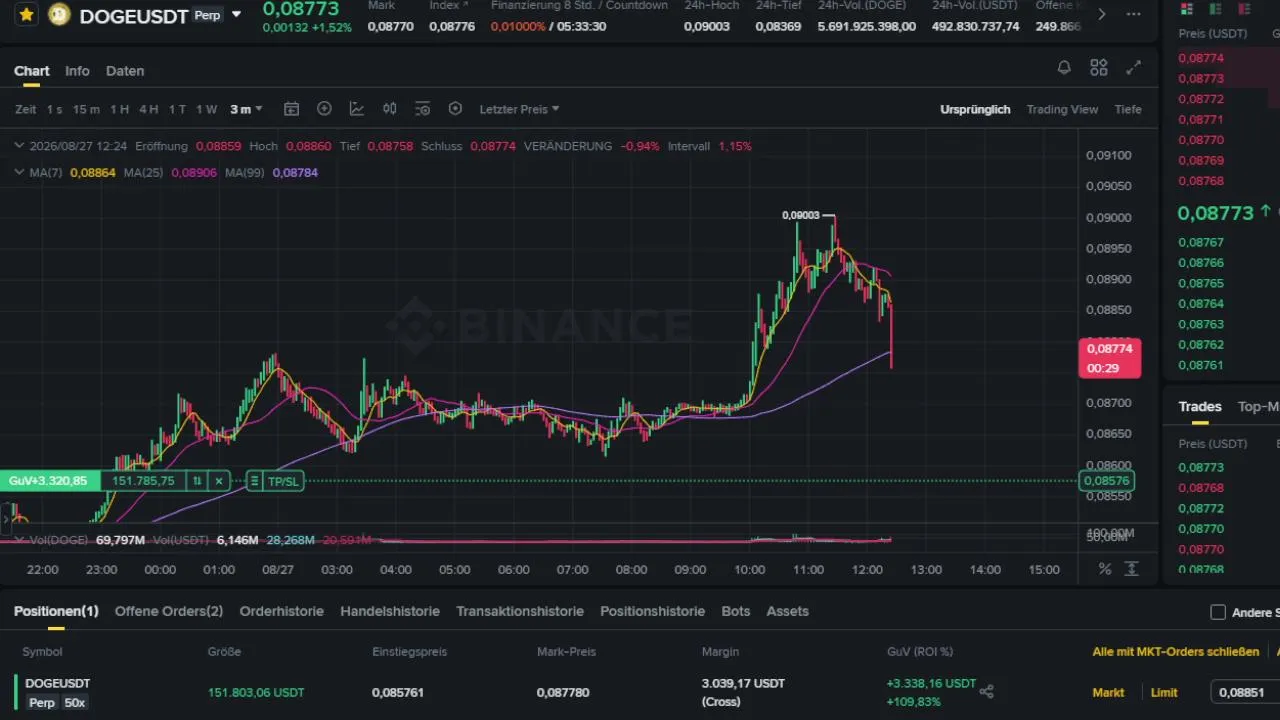Image resolution: width=1280 pixels, height=720 pixels.
Task: Open TP/SL button on position line
Action: pyautogui.click(x=283, y=481)
